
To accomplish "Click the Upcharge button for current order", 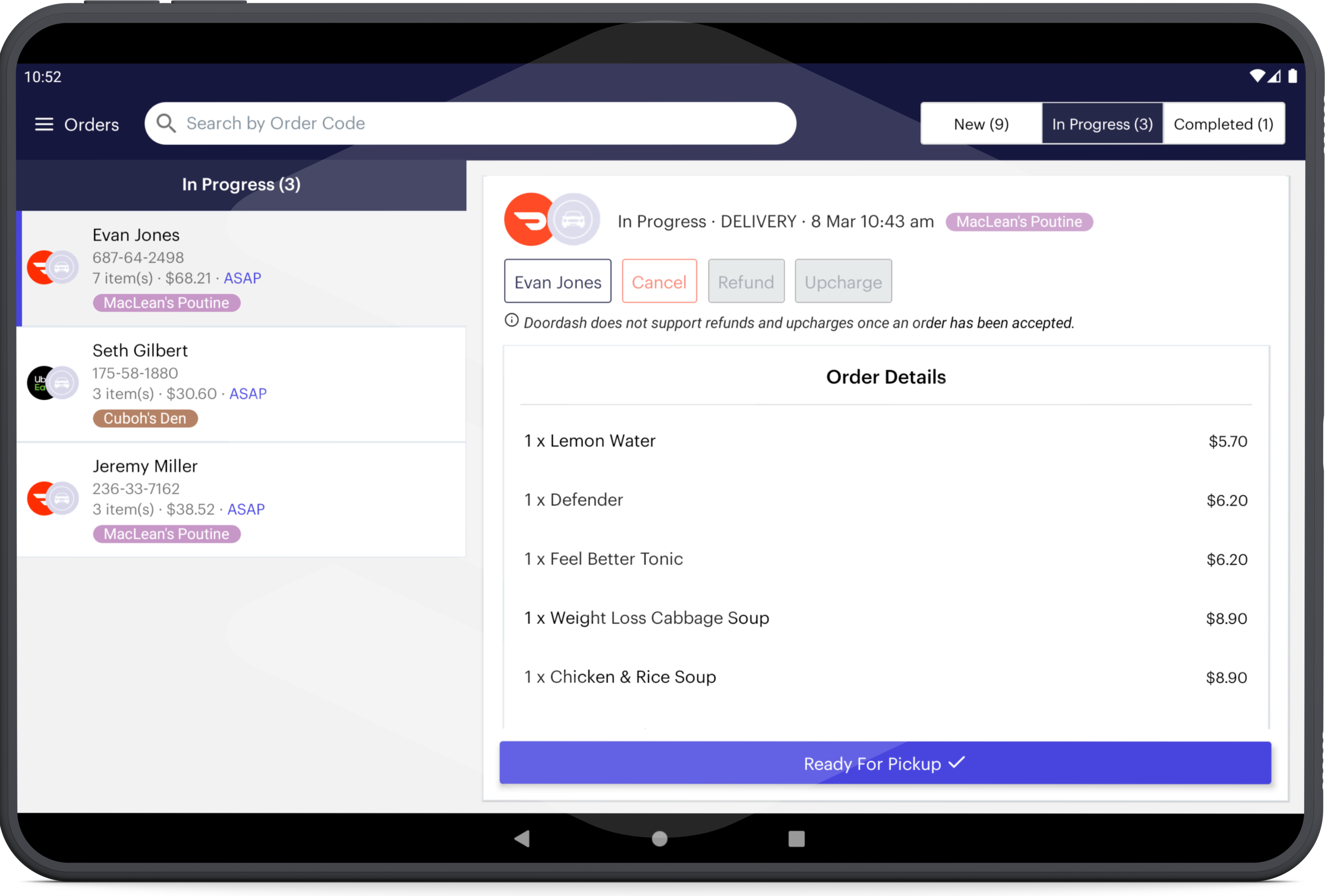I will (x=843, y=282).
